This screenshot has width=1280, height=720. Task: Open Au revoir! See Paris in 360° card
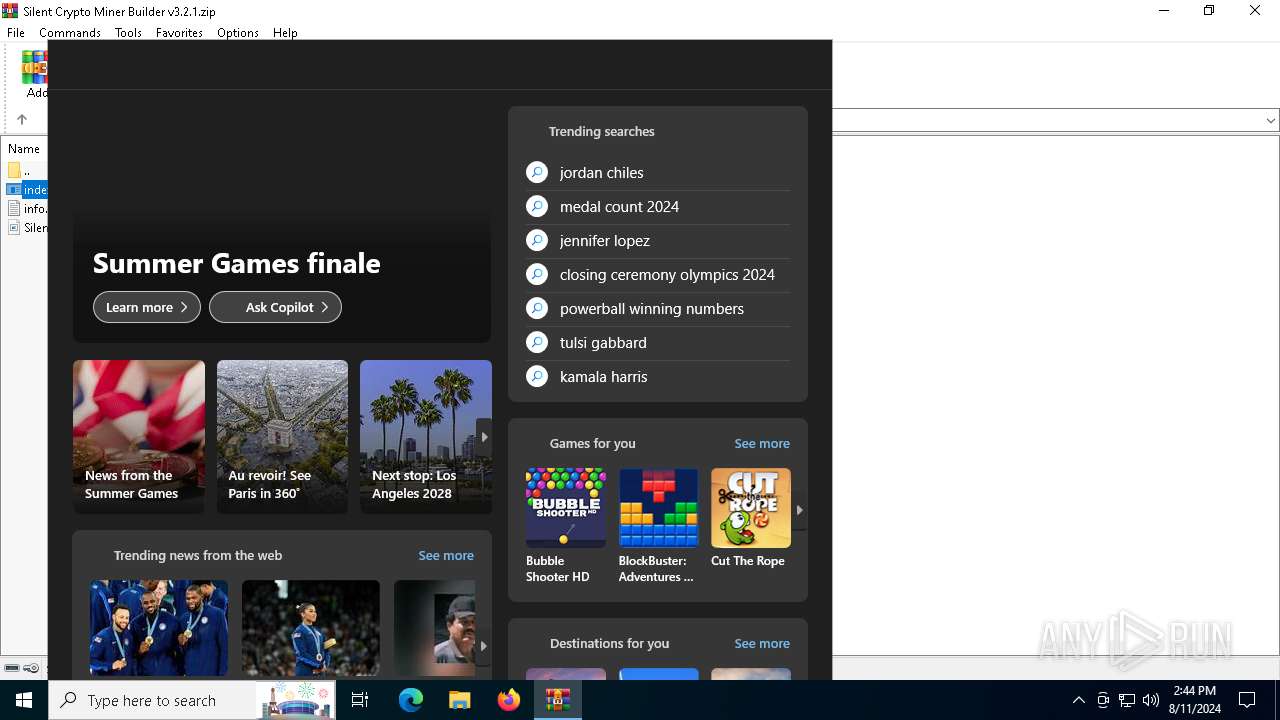click(x=282, y=437)
